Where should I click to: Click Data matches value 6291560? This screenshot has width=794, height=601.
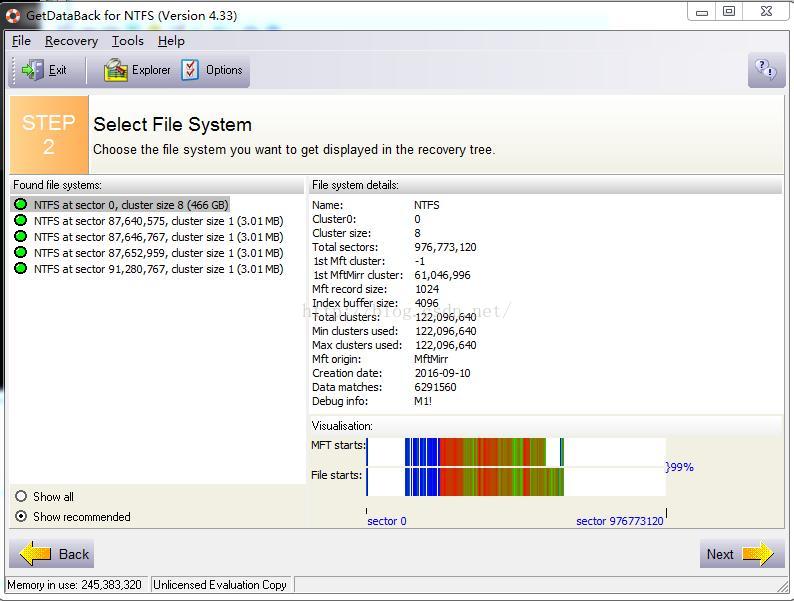click(435, 387)
